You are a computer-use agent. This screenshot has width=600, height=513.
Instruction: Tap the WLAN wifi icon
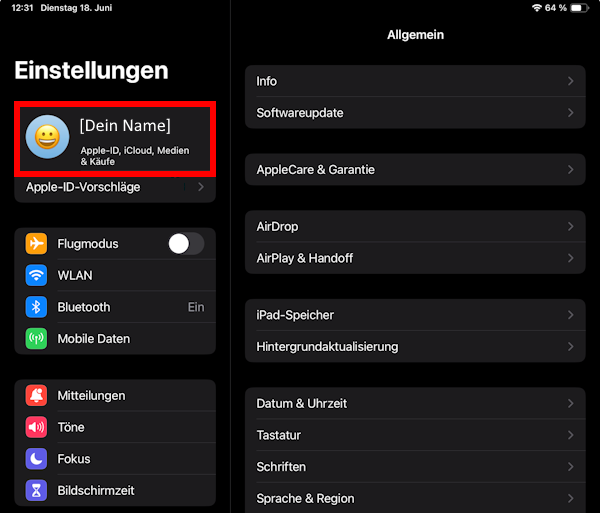pos(36,275)
